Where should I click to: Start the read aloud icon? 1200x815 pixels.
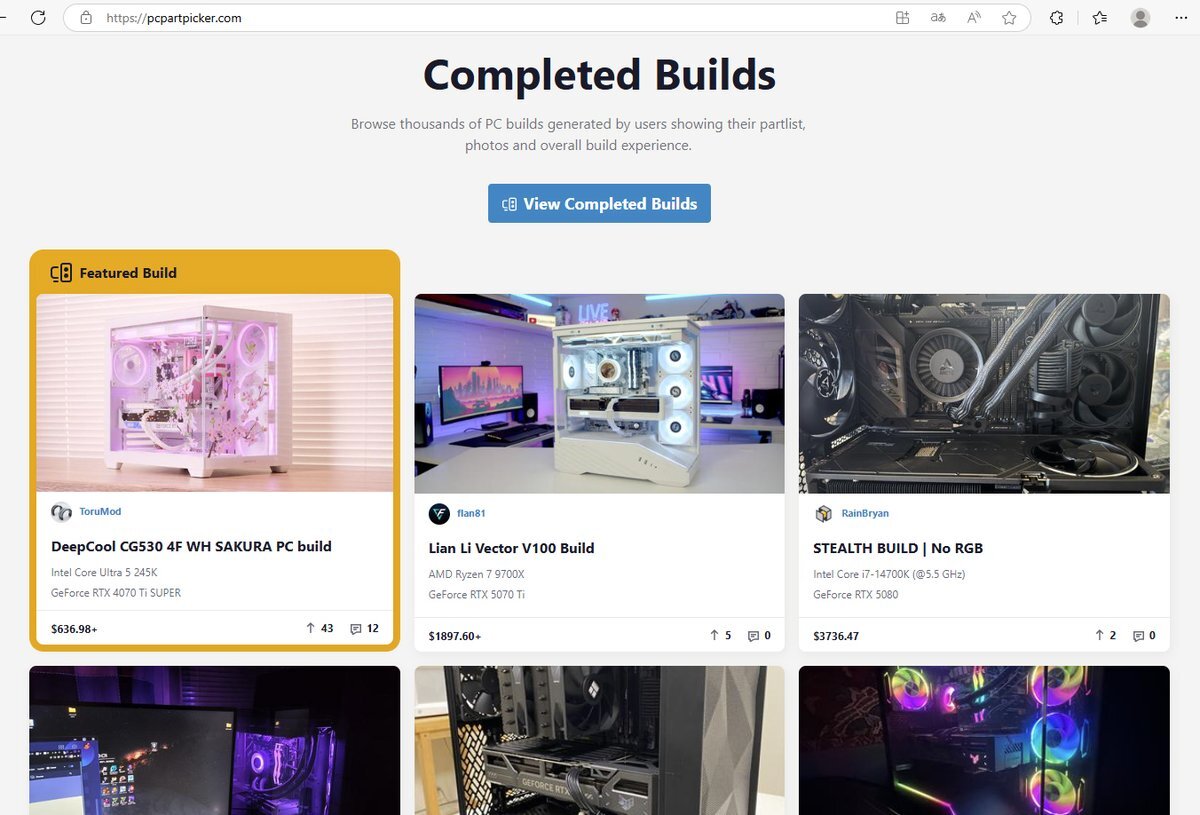974,18
